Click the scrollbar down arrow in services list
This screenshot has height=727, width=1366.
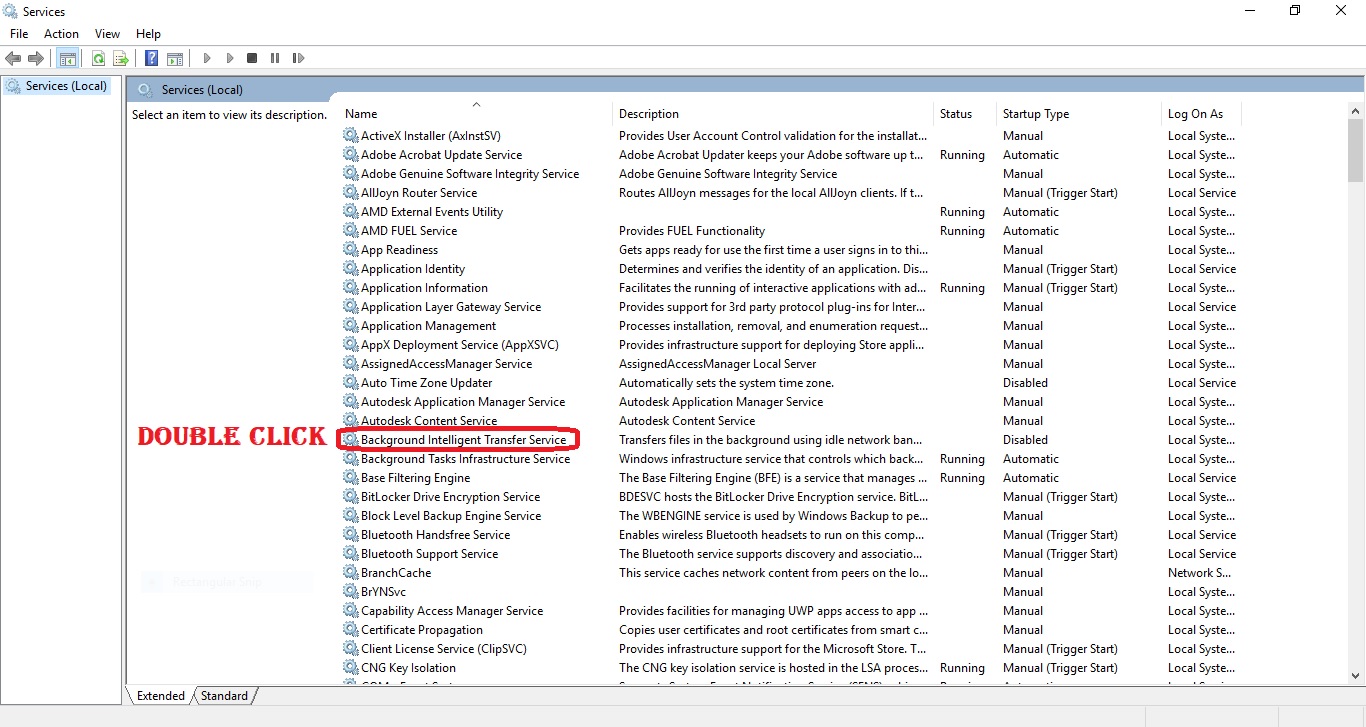pos(1355,675)
